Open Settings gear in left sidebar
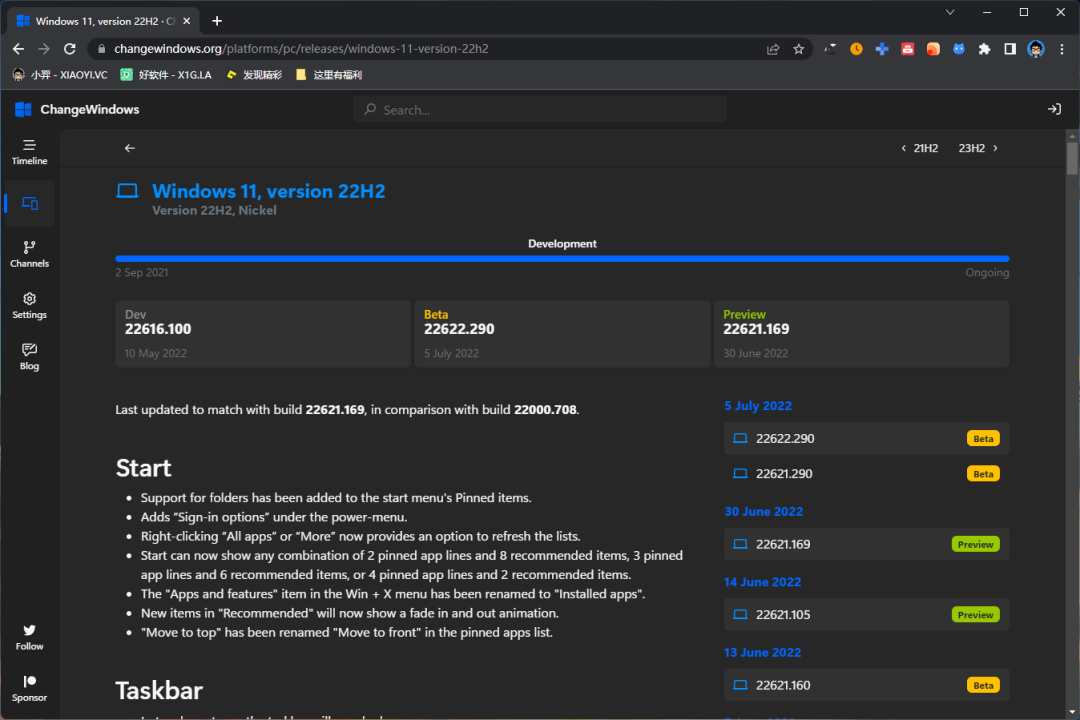The image size is (1080, 720). tap(29, 305)
